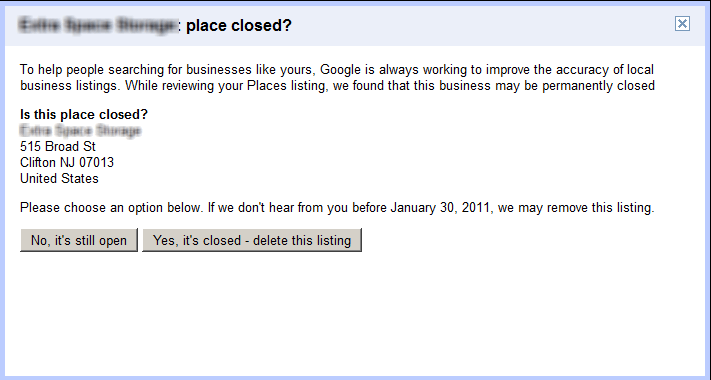Click the "permanently closed" phrase
711x380 pixels.
pyautogui.click(x=599, y=86)
